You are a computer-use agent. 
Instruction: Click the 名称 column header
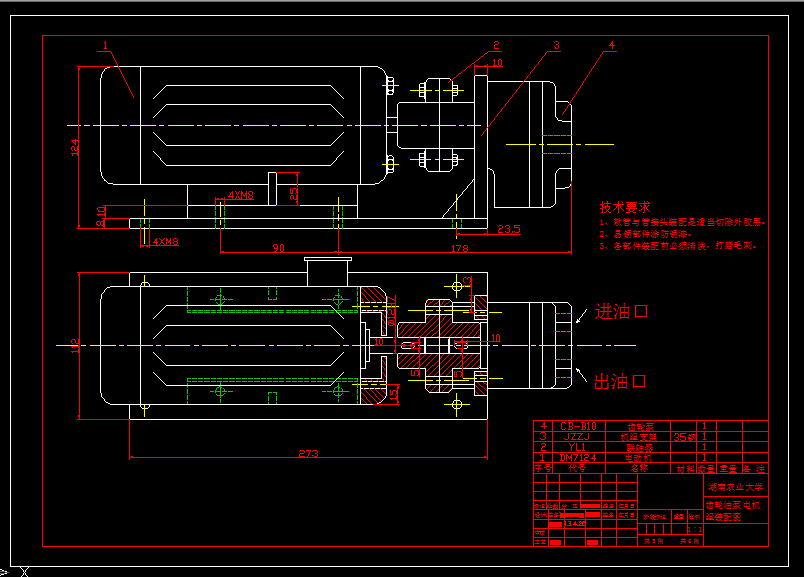(639, 468)
